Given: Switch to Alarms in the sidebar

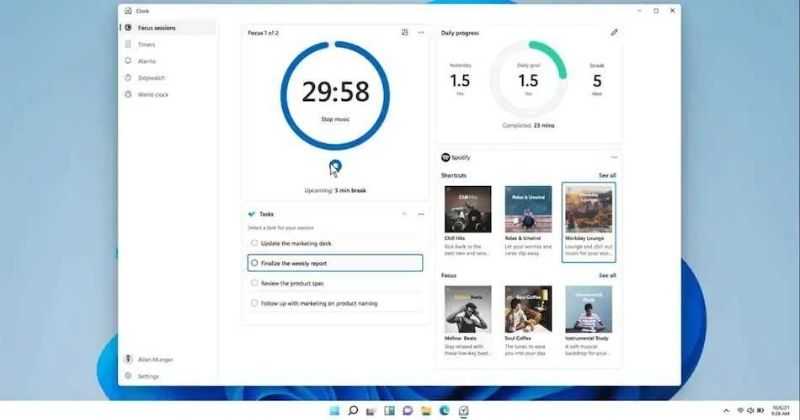Looking at the screenshot, I should pyautogui.click(x=168, y=61).
